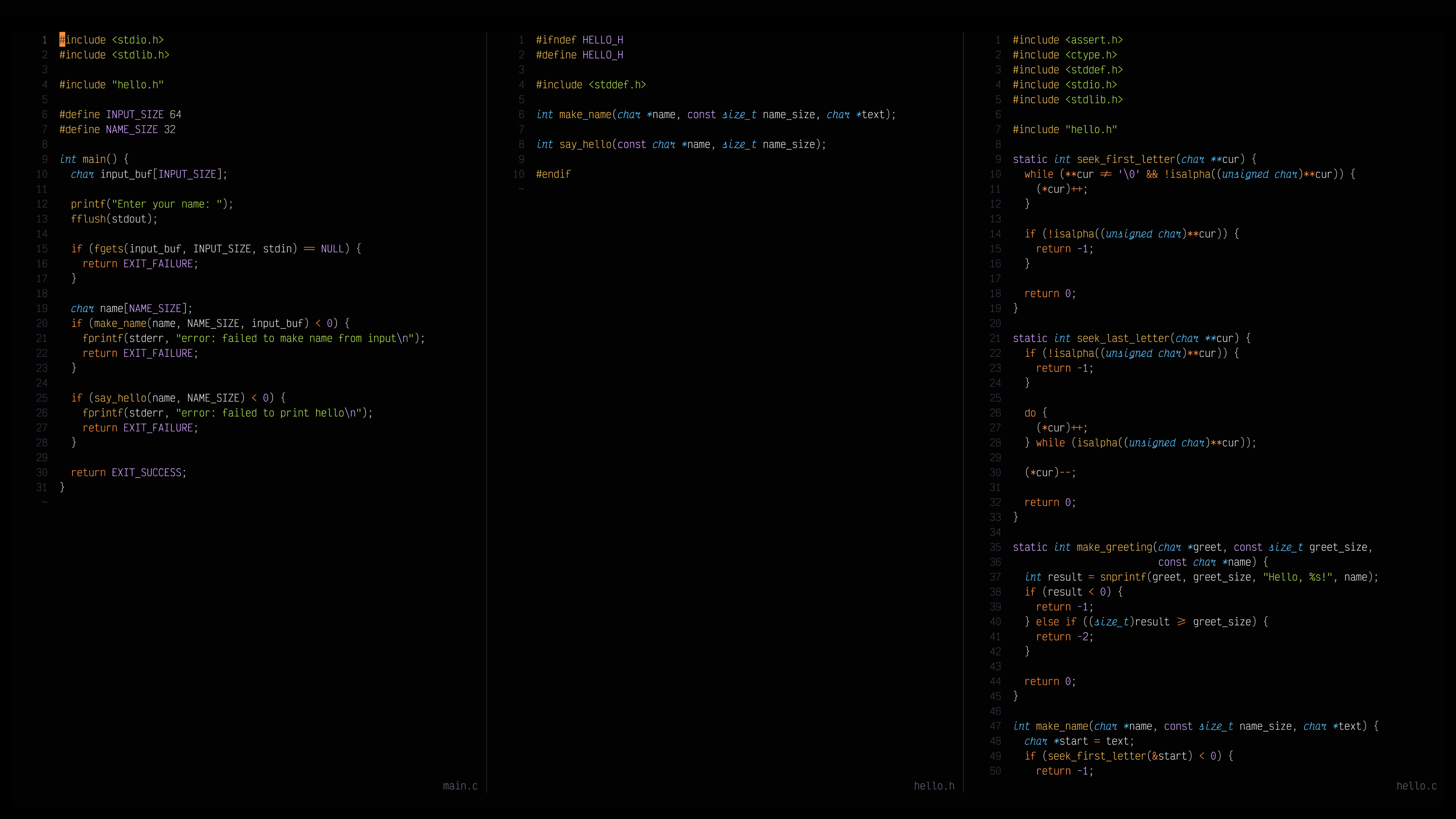Click the 'do {' line in hello.c
Viewport: 1456px width, 819px height.
(1036, 413)
